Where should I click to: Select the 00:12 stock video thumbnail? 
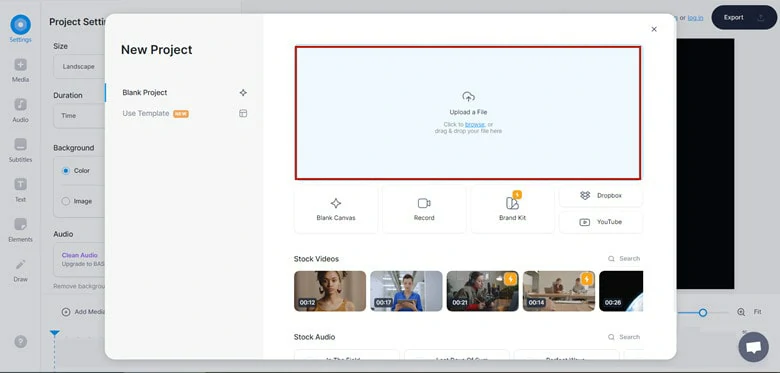pos(330,291)
